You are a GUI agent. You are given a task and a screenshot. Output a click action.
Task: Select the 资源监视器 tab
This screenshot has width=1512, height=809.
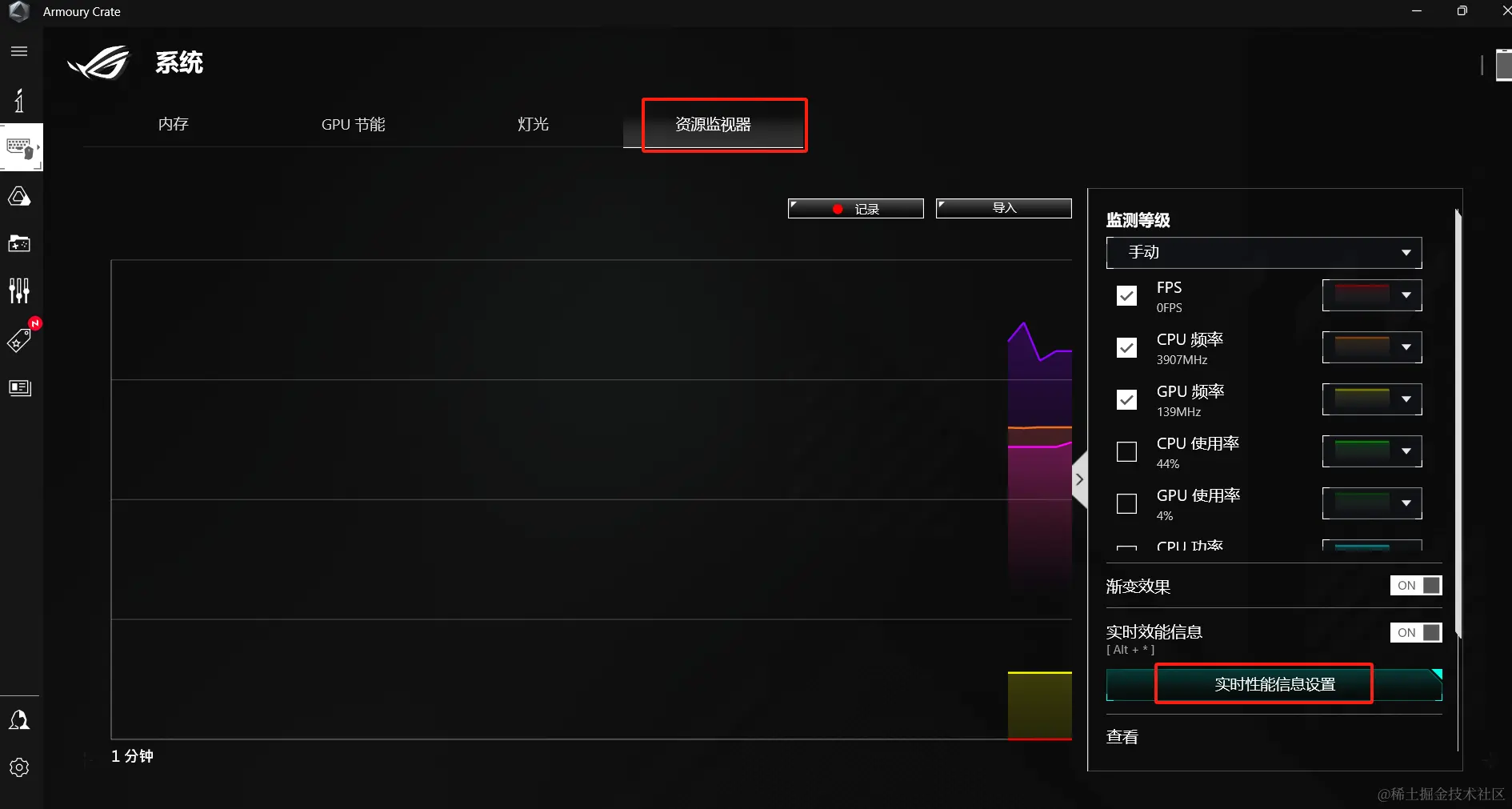(714, 124)
